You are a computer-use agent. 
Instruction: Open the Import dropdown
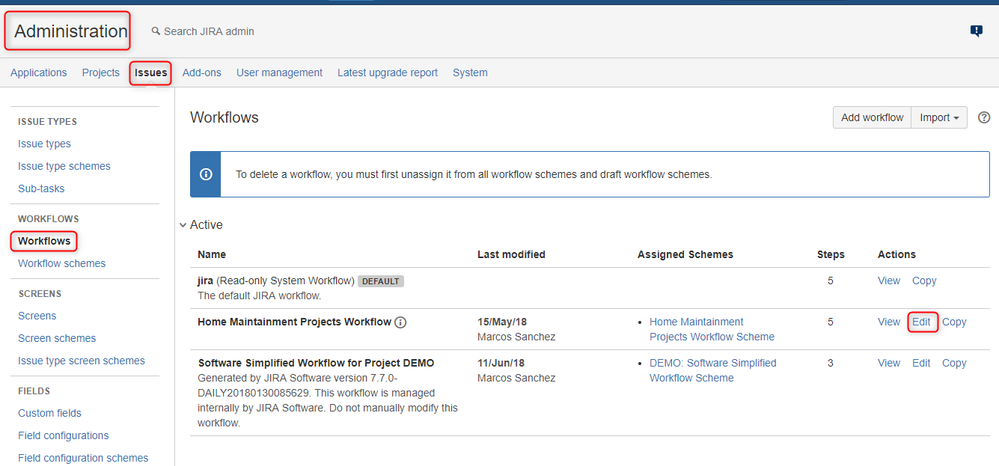939,117
